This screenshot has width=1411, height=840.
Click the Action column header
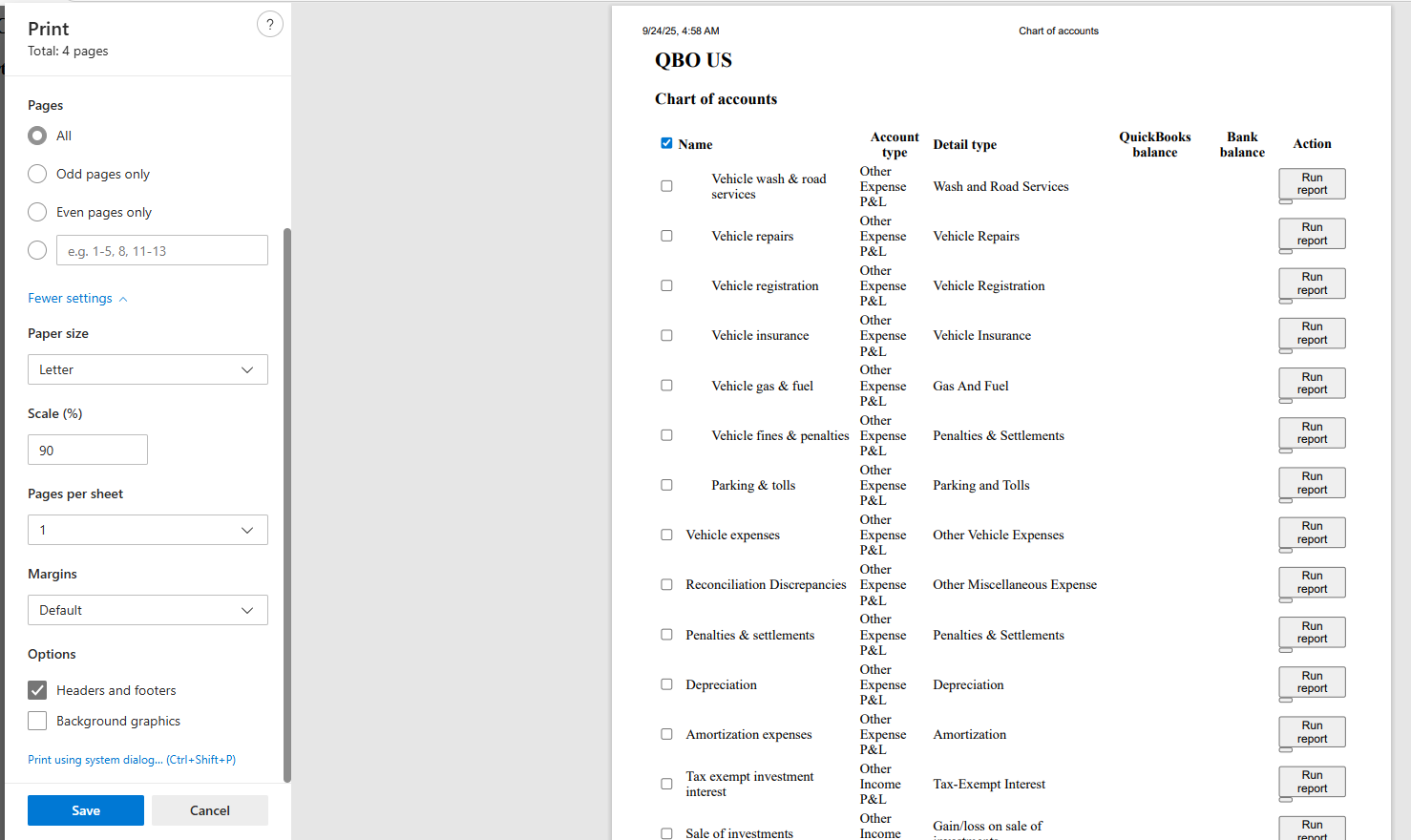coord(1312,143)
